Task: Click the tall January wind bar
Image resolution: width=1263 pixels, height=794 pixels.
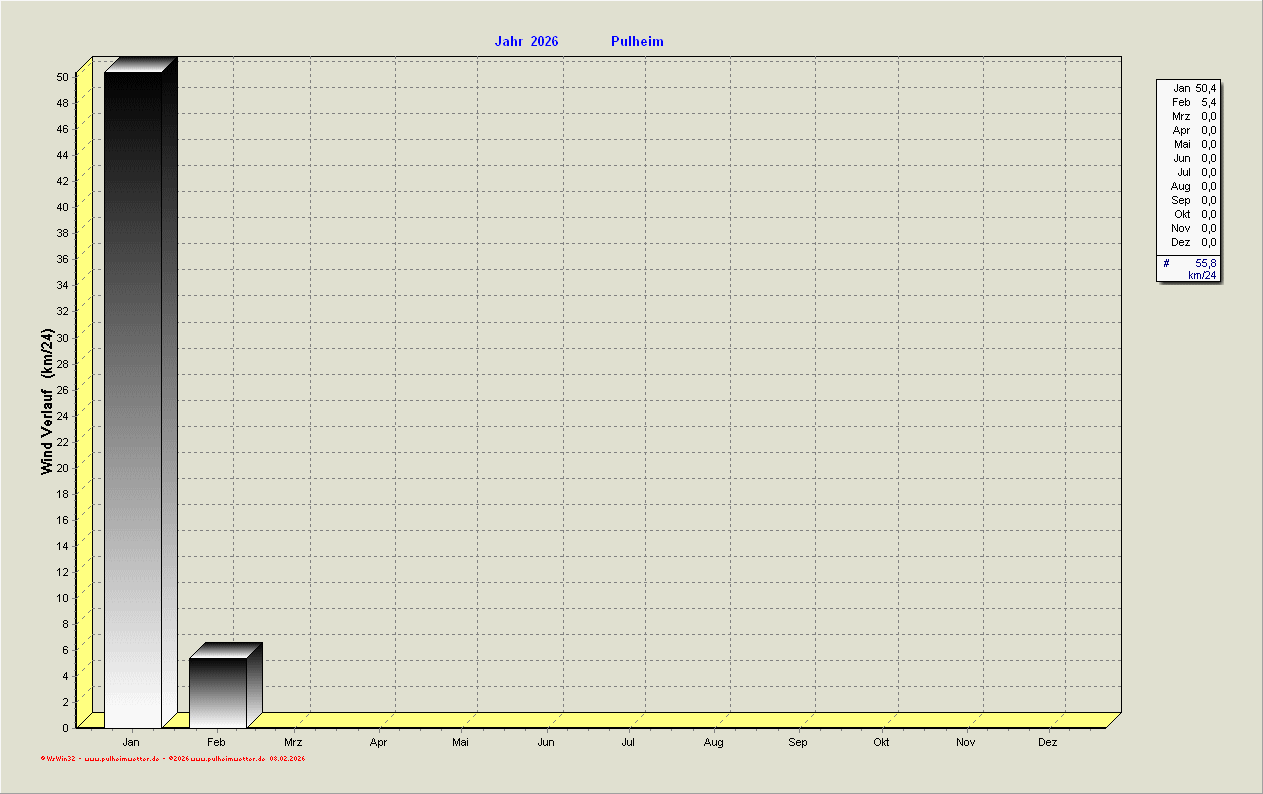Action: pyautogui.click(x=133, y=400)
